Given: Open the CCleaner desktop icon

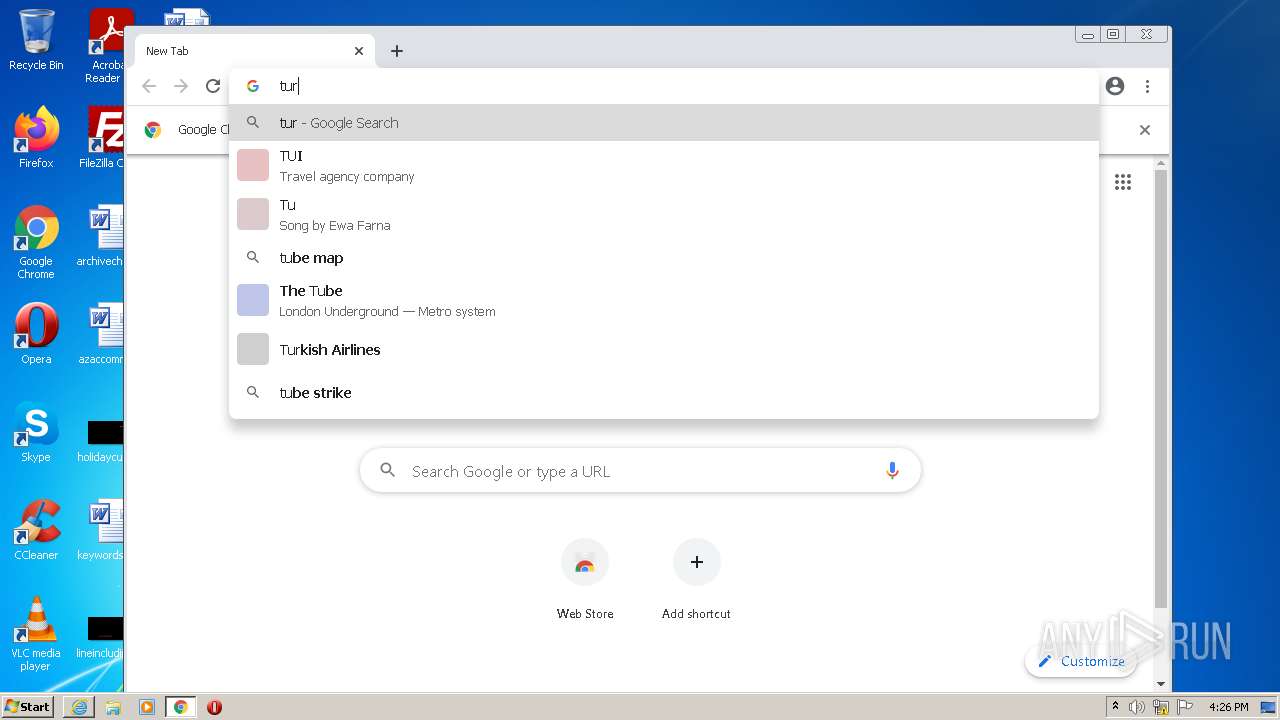Looking at the screenshot, I should 36,529.
